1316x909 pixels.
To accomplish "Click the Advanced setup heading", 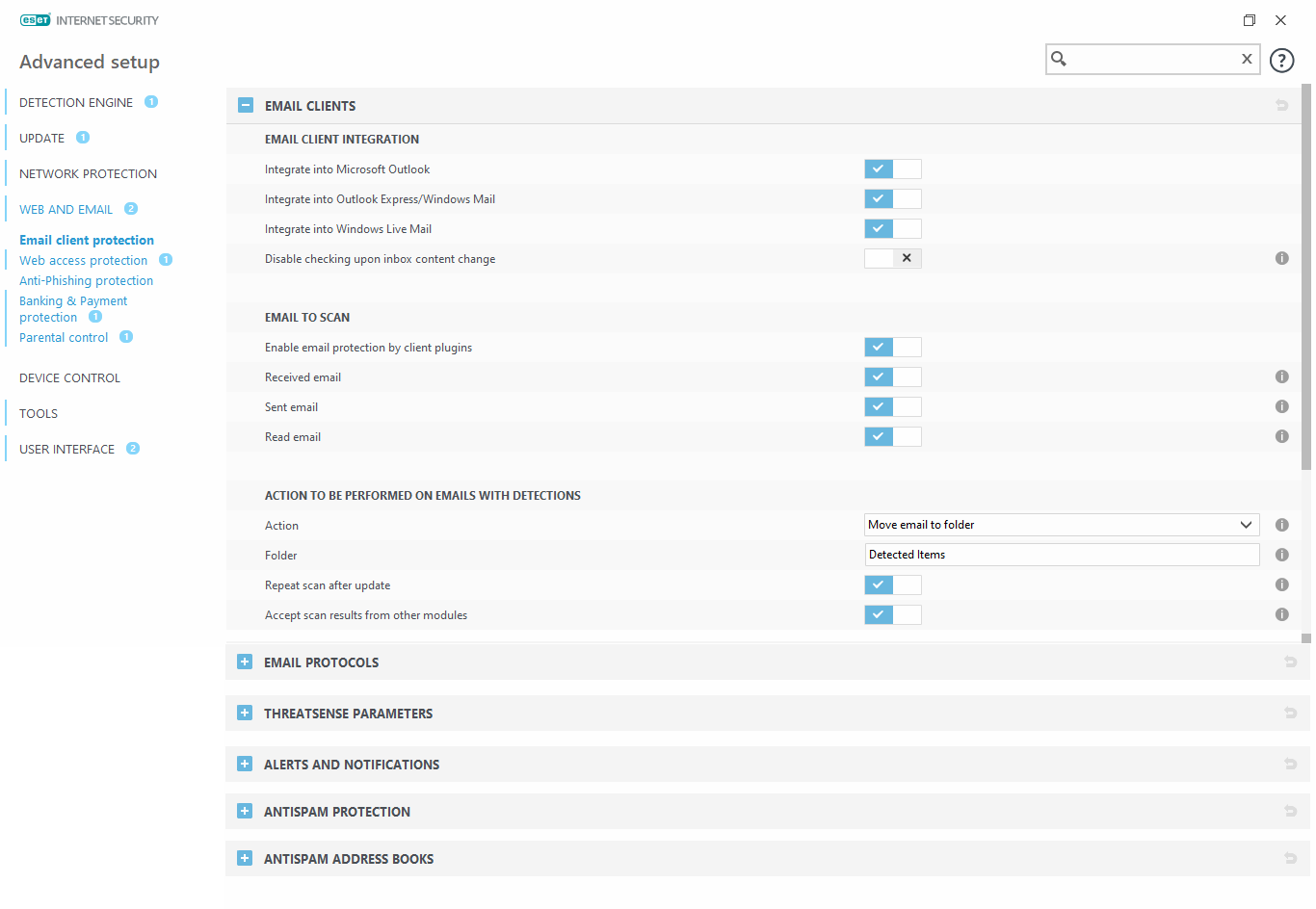I will click(90, 62).
